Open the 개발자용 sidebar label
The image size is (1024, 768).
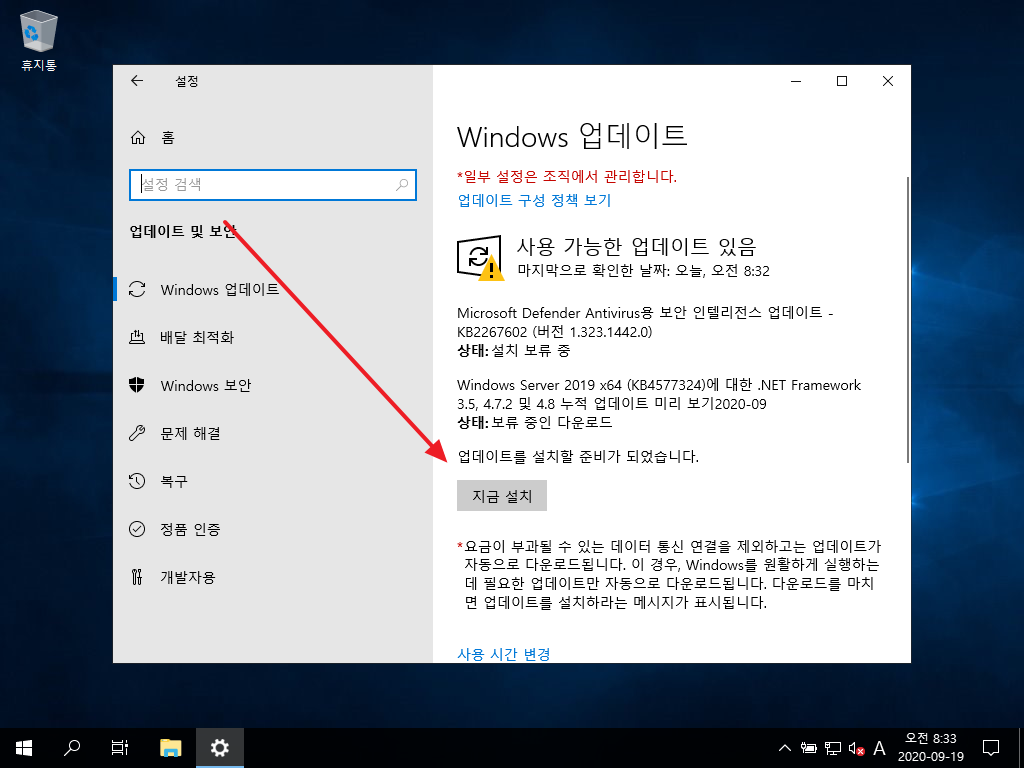click(187, 577)
